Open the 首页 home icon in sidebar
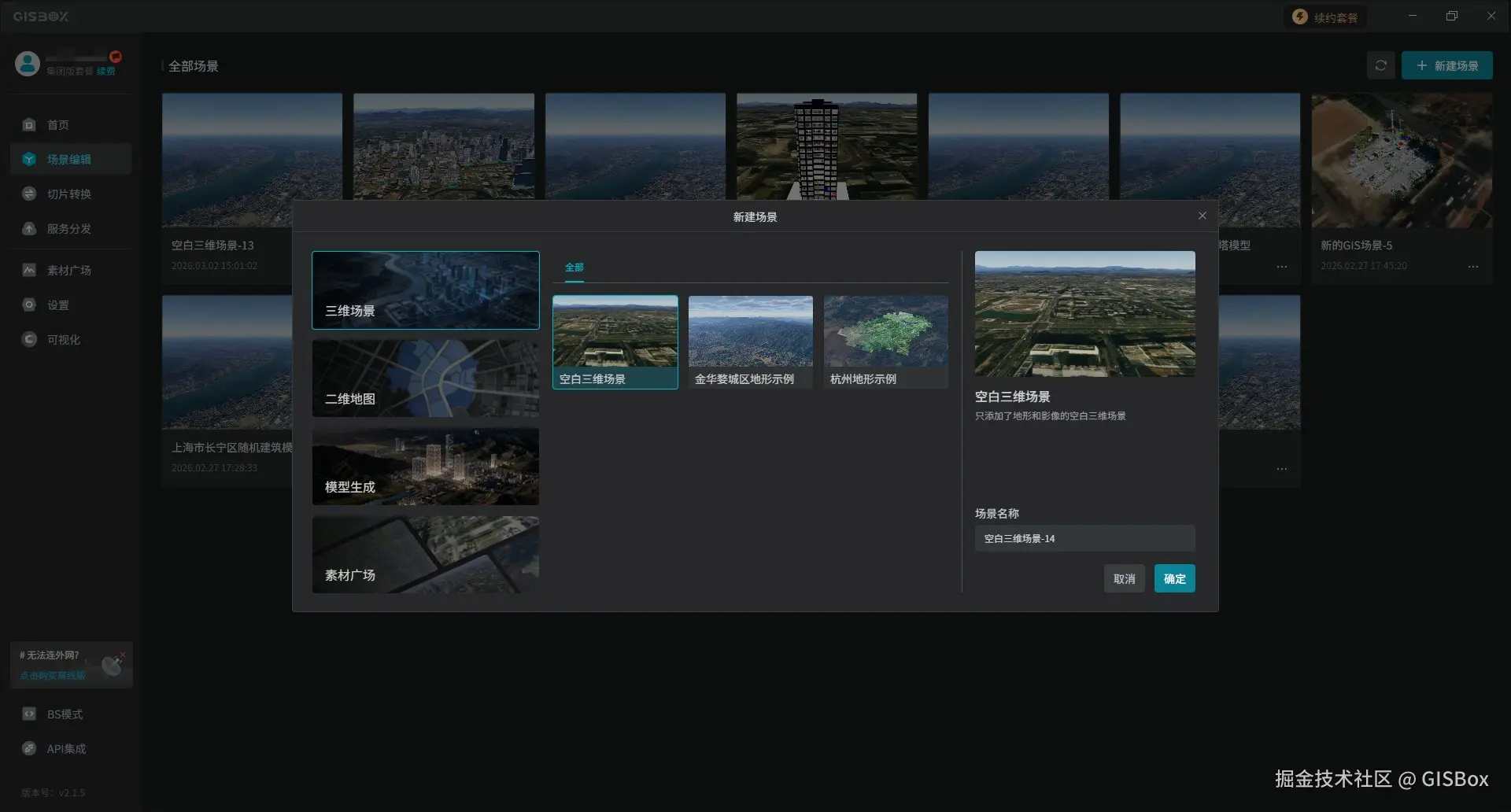 (29, 124)
